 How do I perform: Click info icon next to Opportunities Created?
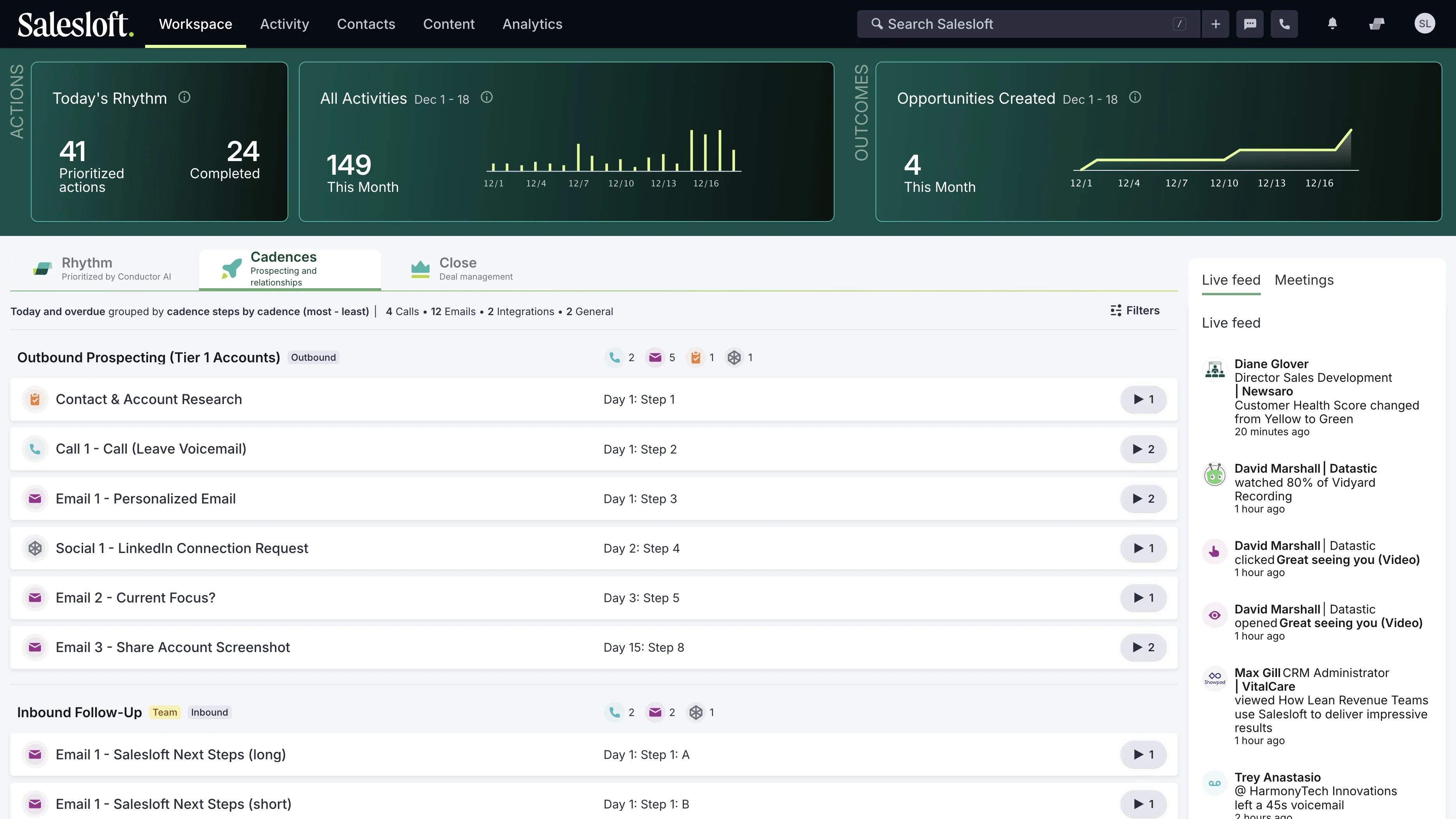[1135, 97]
